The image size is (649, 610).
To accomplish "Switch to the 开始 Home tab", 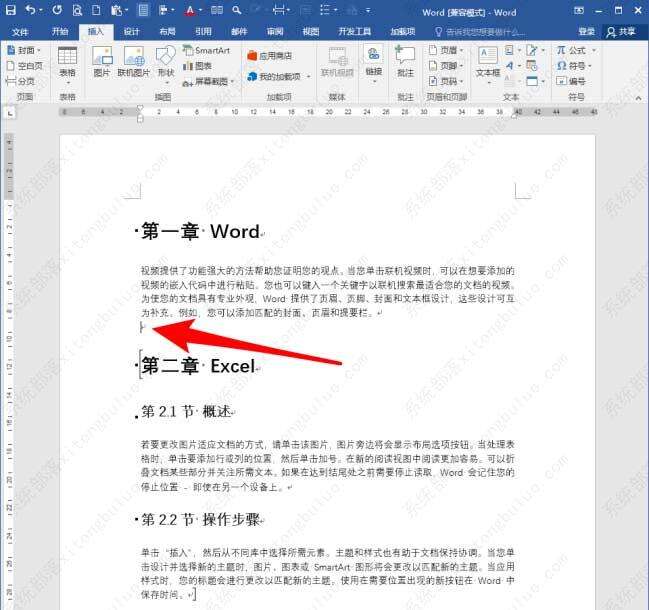I will click(x=60, y=31).
